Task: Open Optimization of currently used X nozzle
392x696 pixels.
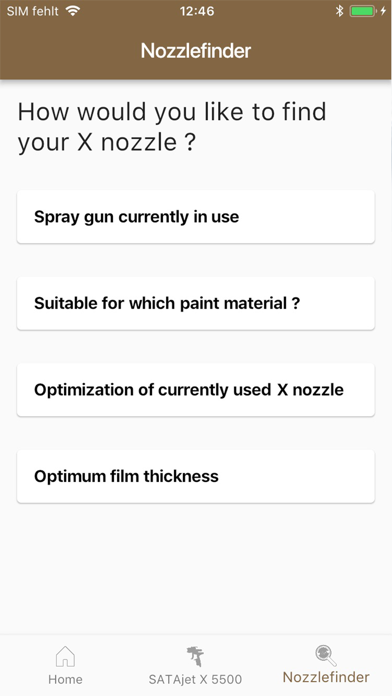Action: coord(196,390)
